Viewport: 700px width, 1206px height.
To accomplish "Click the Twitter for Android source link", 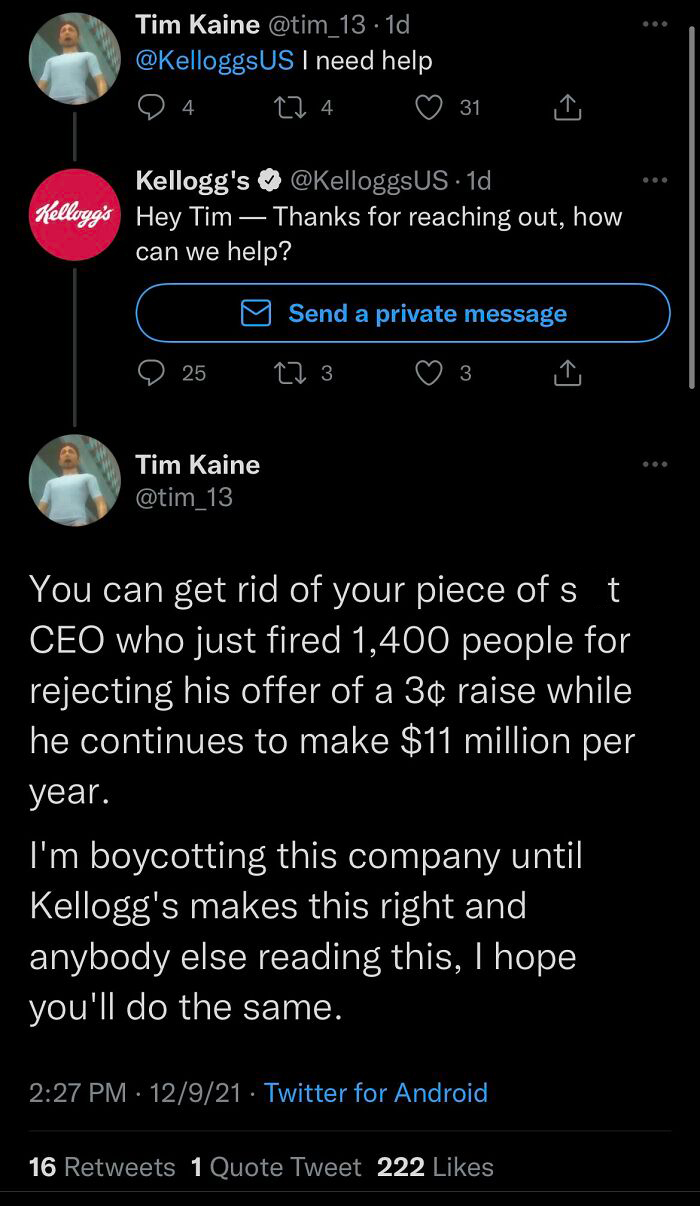I will 375,1093.
